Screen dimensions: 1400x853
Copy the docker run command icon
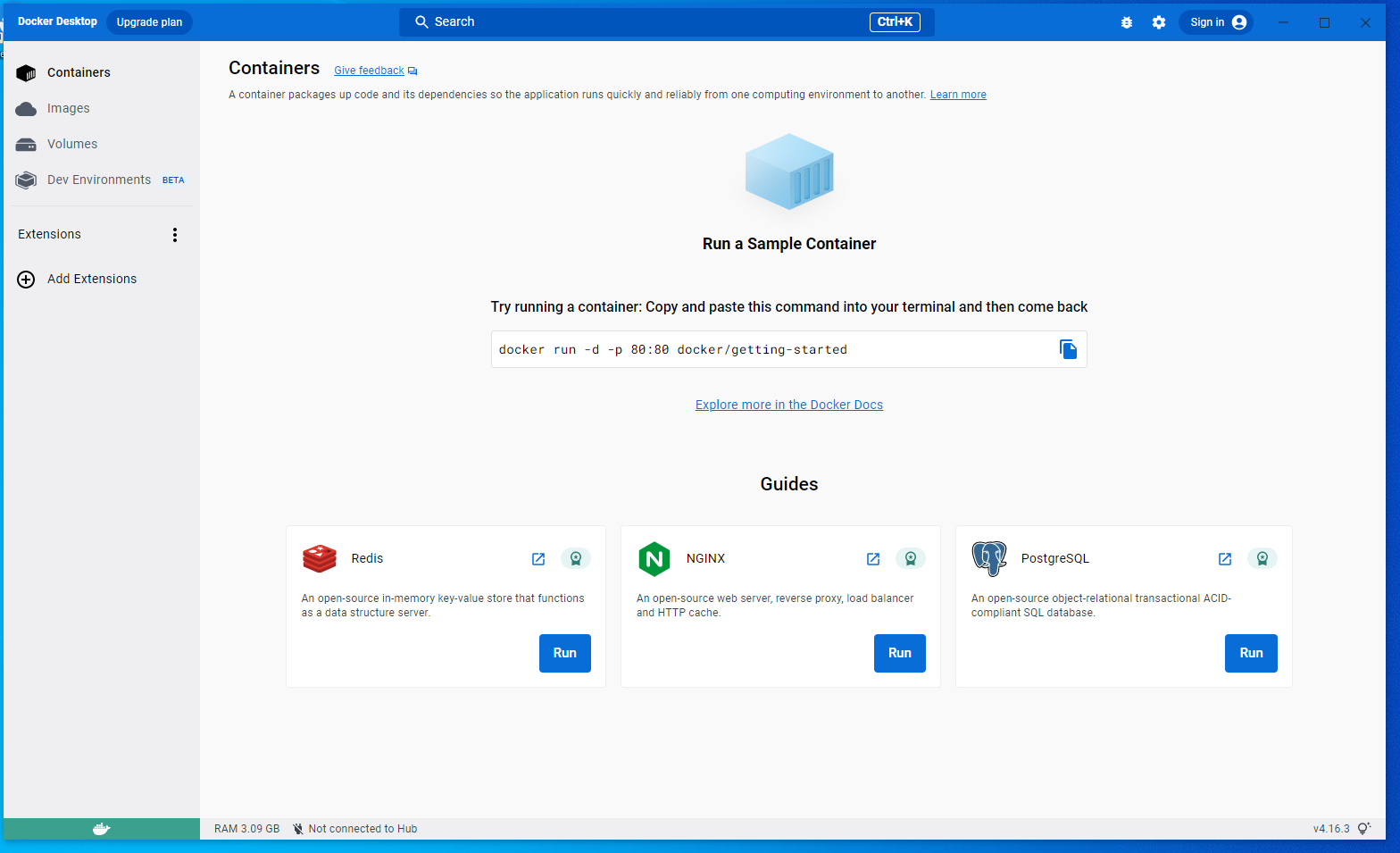point(1068,349)
